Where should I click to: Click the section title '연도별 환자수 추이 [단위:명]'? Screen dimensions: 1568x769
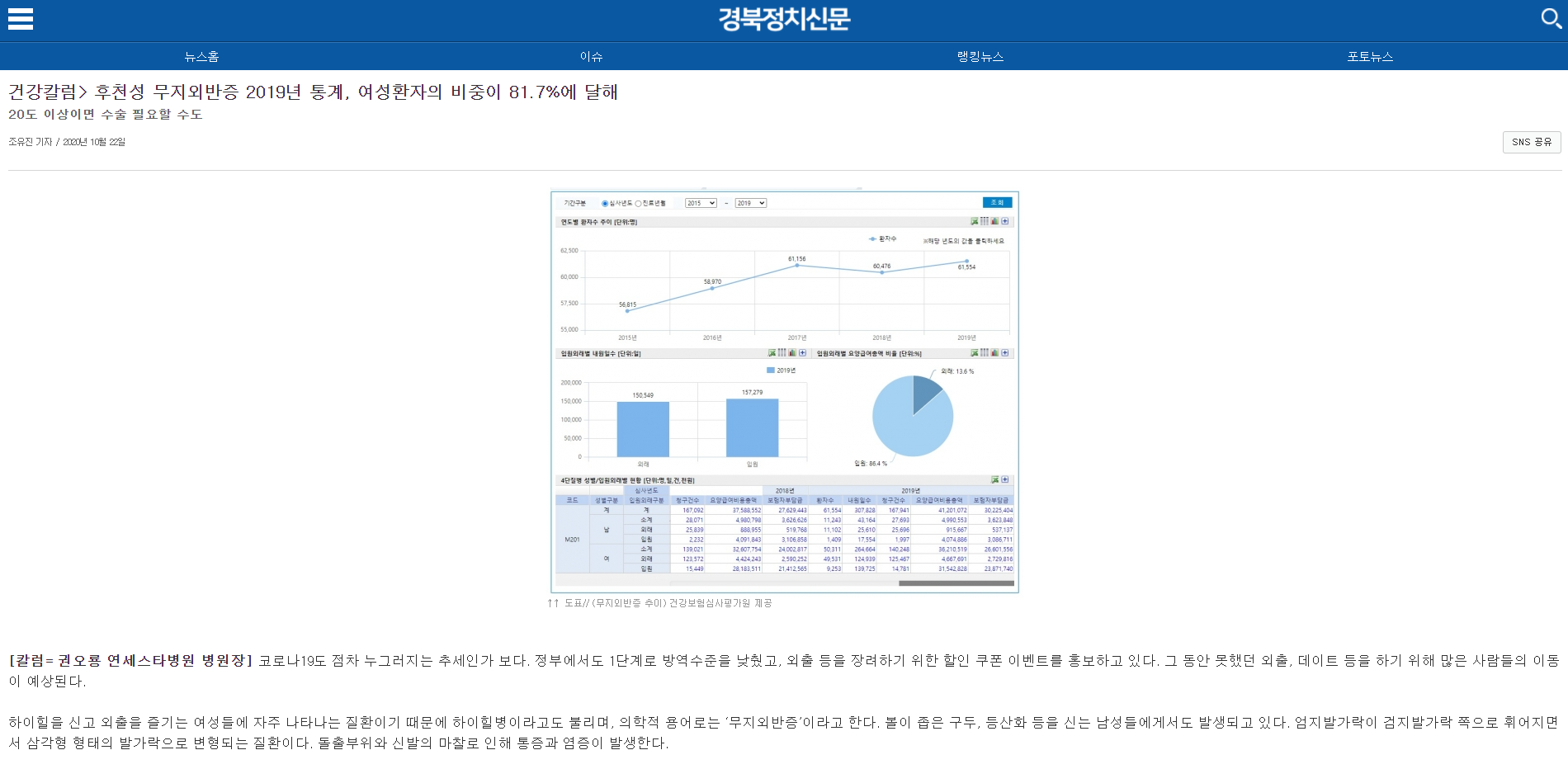(599, 222)
